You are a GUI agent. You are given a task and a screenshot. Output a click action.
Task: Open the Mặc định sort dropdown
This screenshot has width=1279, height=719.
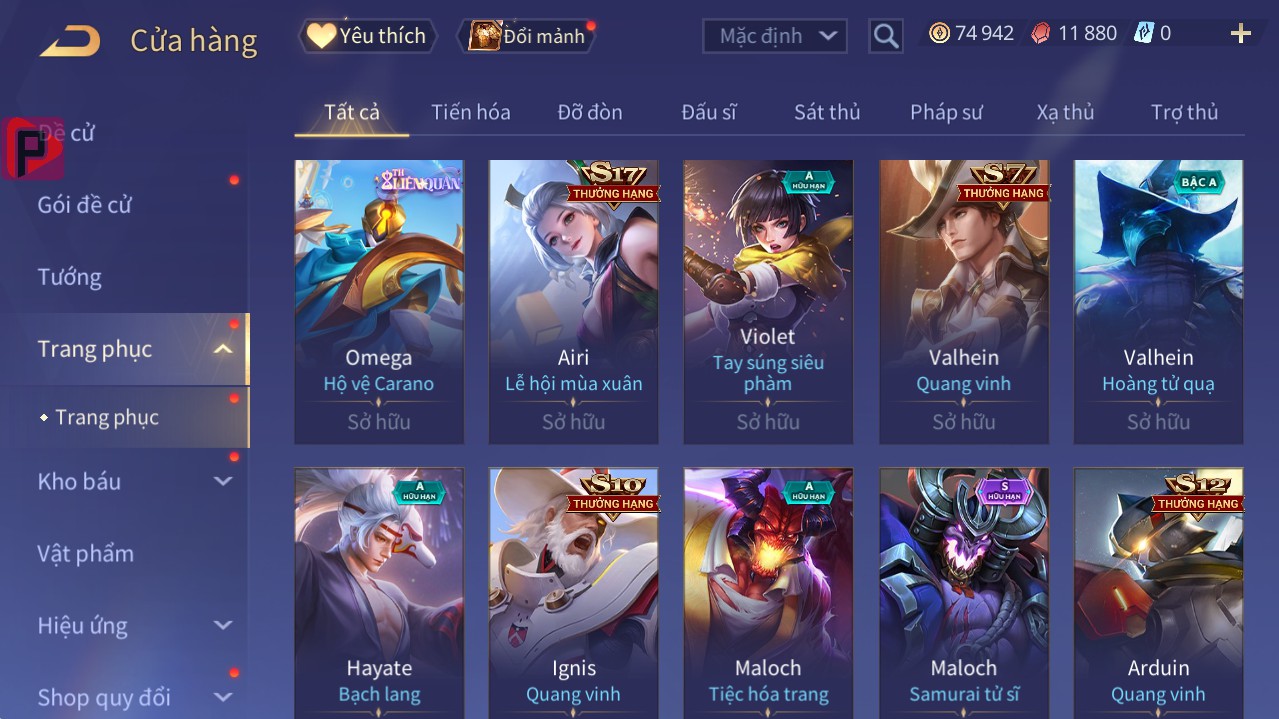pos(775,36)
